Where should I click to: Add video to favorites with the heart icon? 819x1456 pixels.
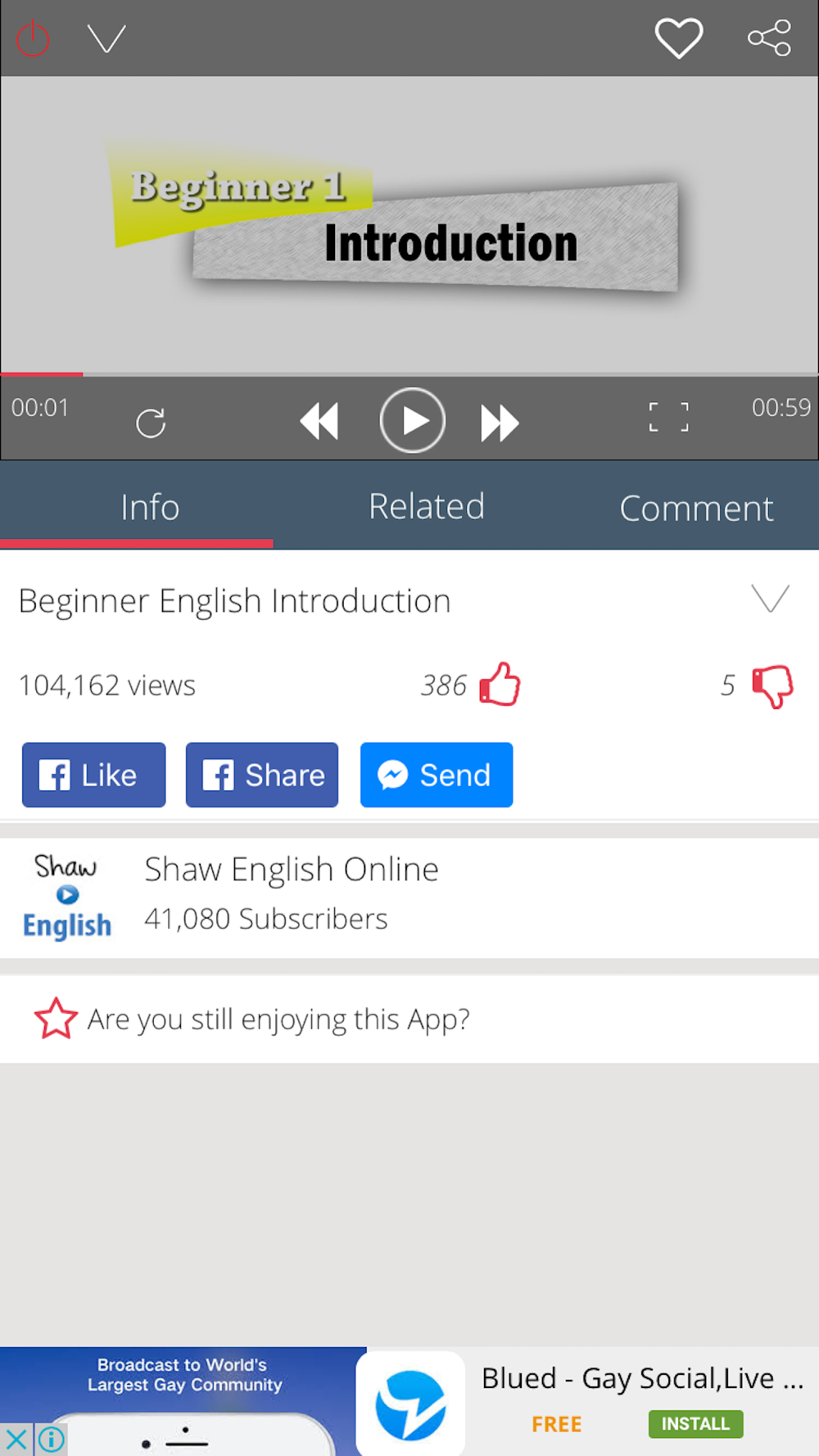point(679,38)
